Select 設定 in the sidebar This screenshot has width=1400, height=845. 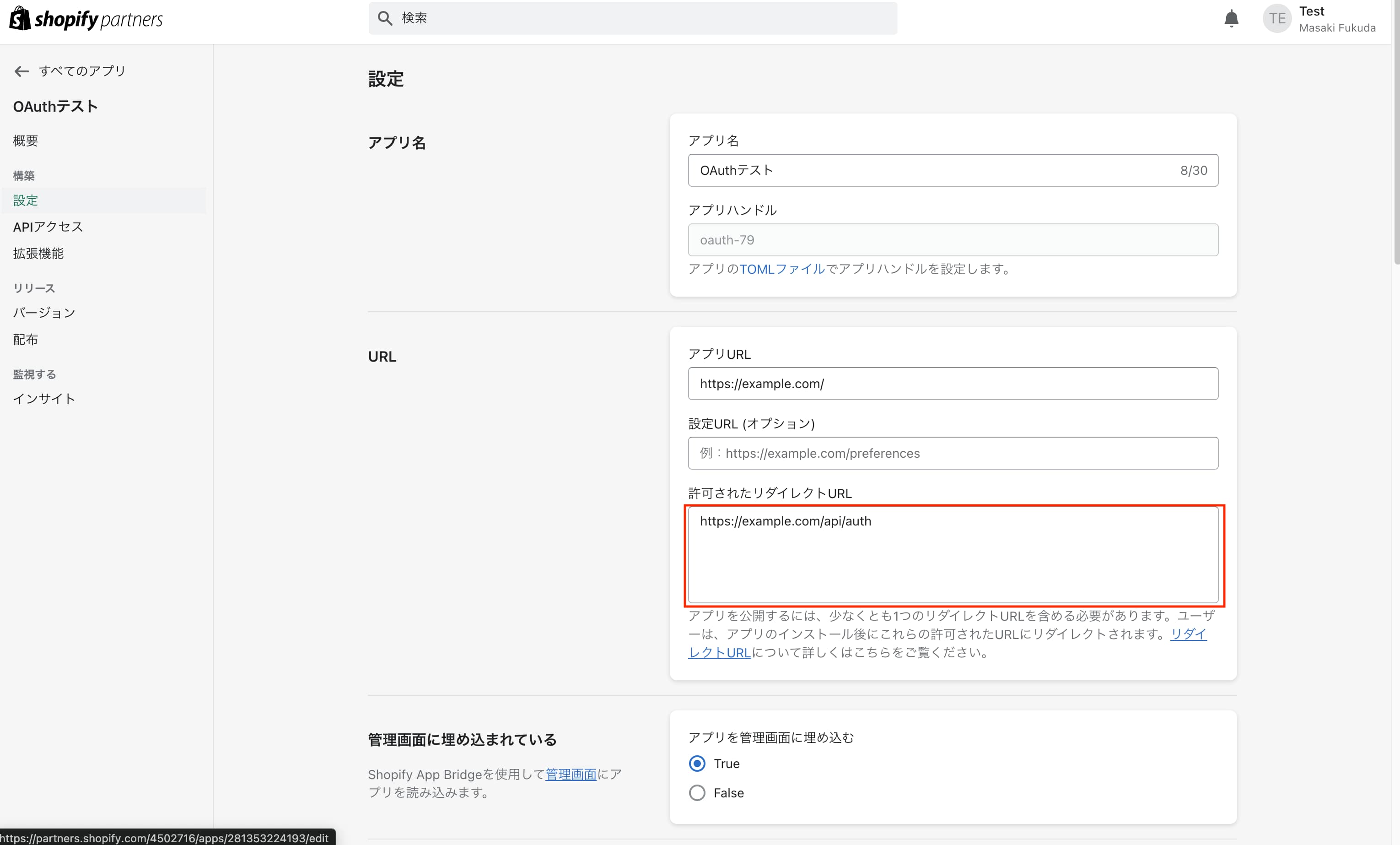coord(104,200)
